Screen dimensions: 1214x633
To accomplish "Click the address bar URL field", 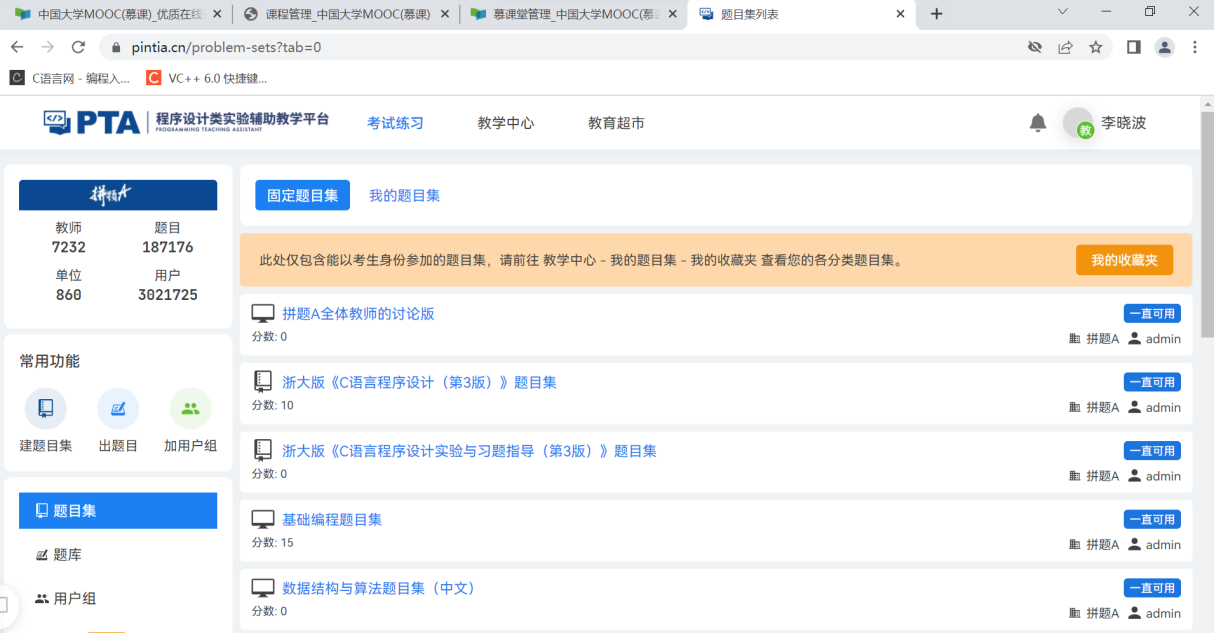I will click(560, 47).
